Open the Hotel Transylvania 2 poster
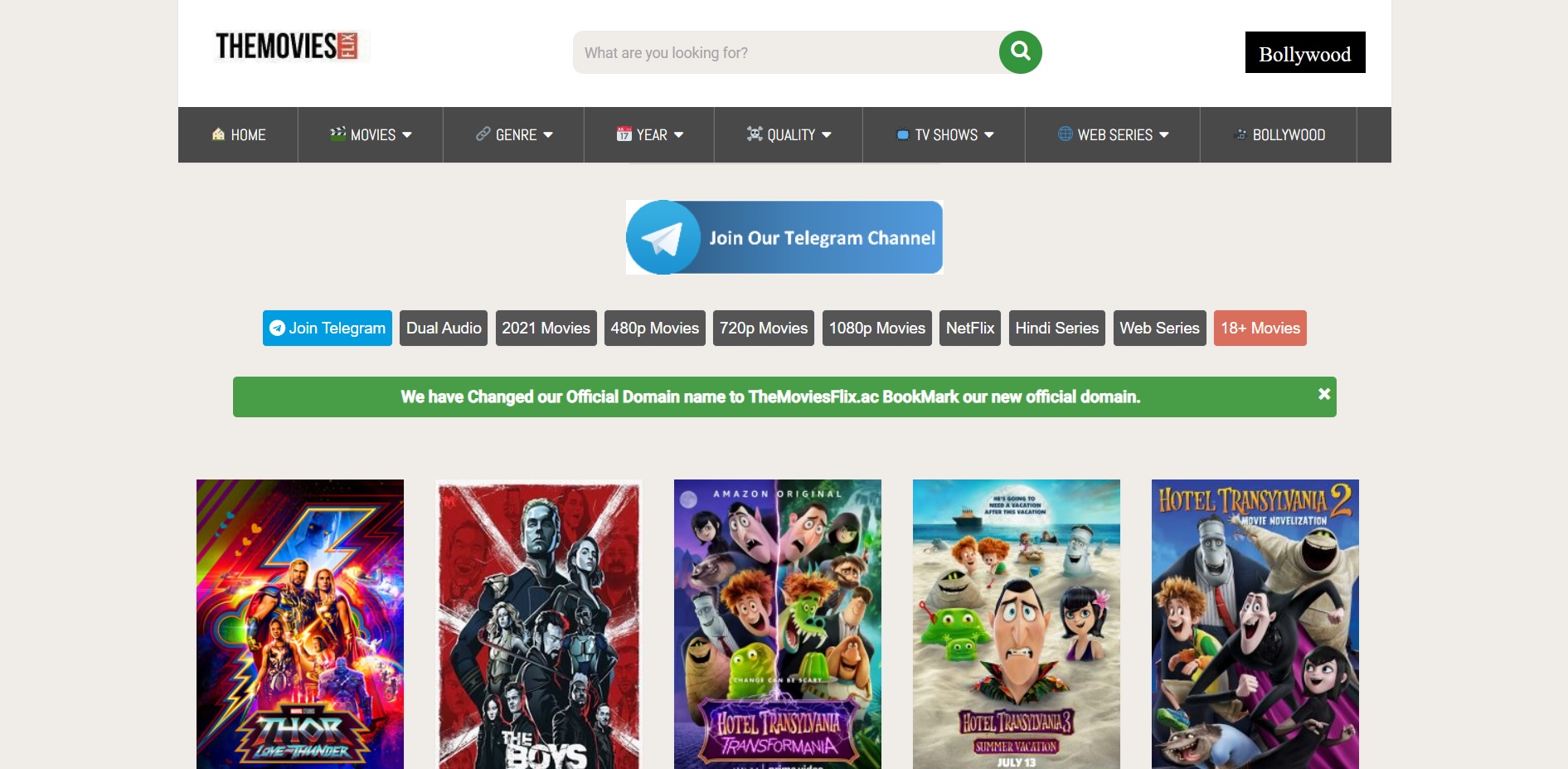 [x=1255, y=624]
